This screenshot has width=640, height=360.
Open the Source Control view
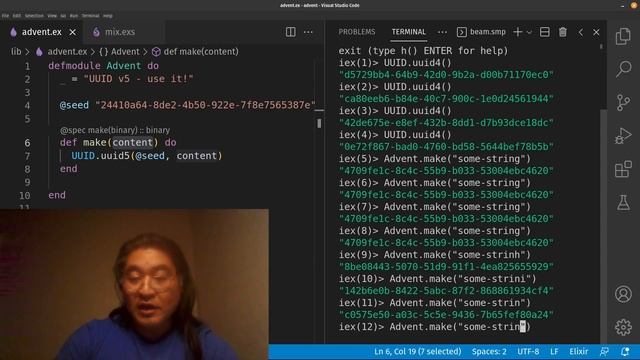(x=623, y=102)
